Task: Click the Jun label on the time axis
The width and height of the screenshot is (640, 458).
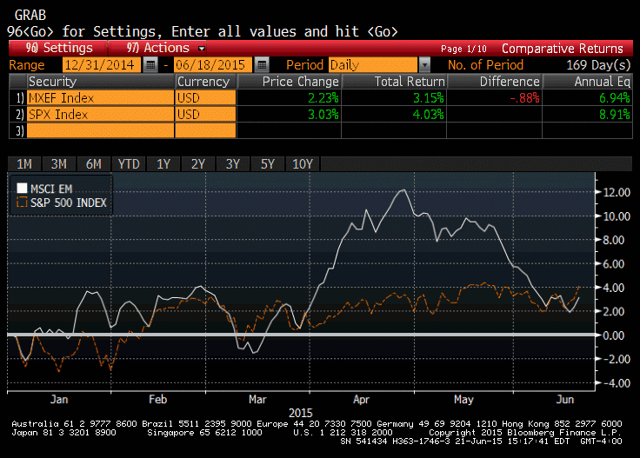Action: (565, 399)
